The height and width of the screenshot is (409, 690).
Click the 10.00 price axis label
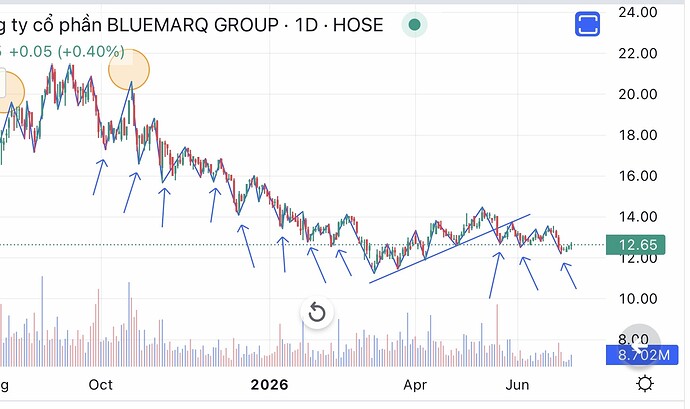click(638, 298)
